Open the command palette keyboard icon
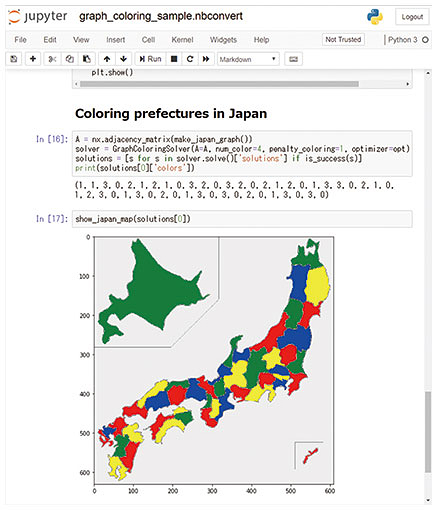The height and width of the screenshot is (510, 437). point(293,59)
